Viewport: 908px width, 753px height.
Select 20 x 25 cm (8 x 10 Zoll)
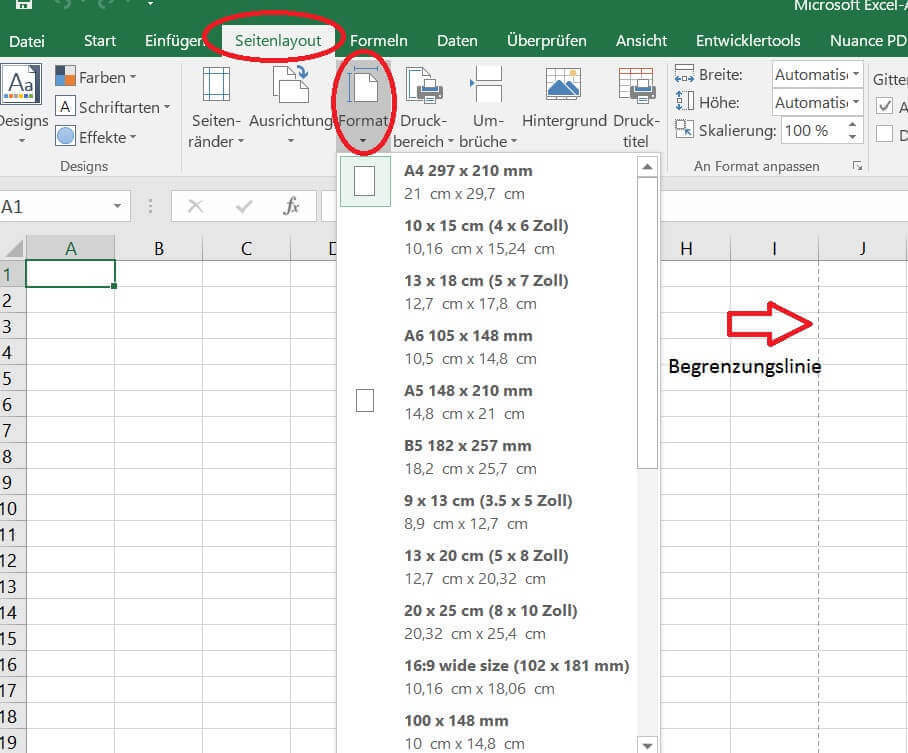pyautogui.click(x=488, y=622)
